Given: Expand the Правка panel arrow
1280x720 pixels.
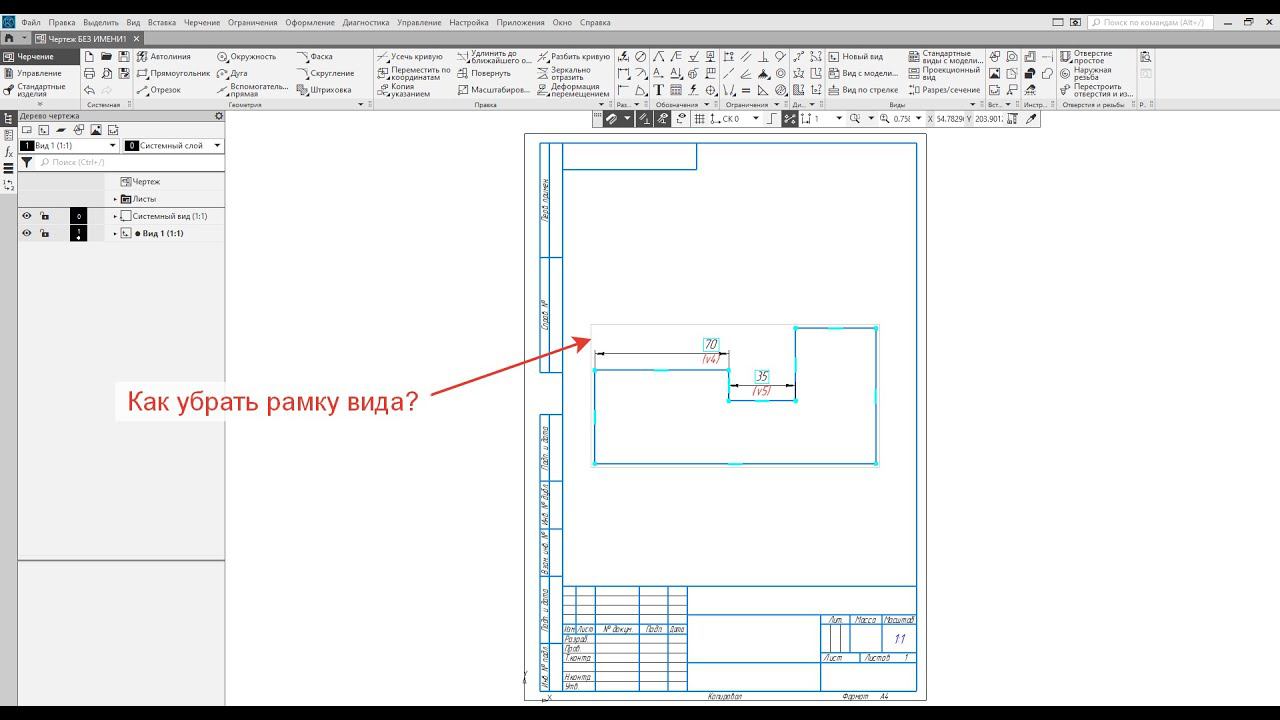Looking at the screenshot, I should (x=602, y=104).
